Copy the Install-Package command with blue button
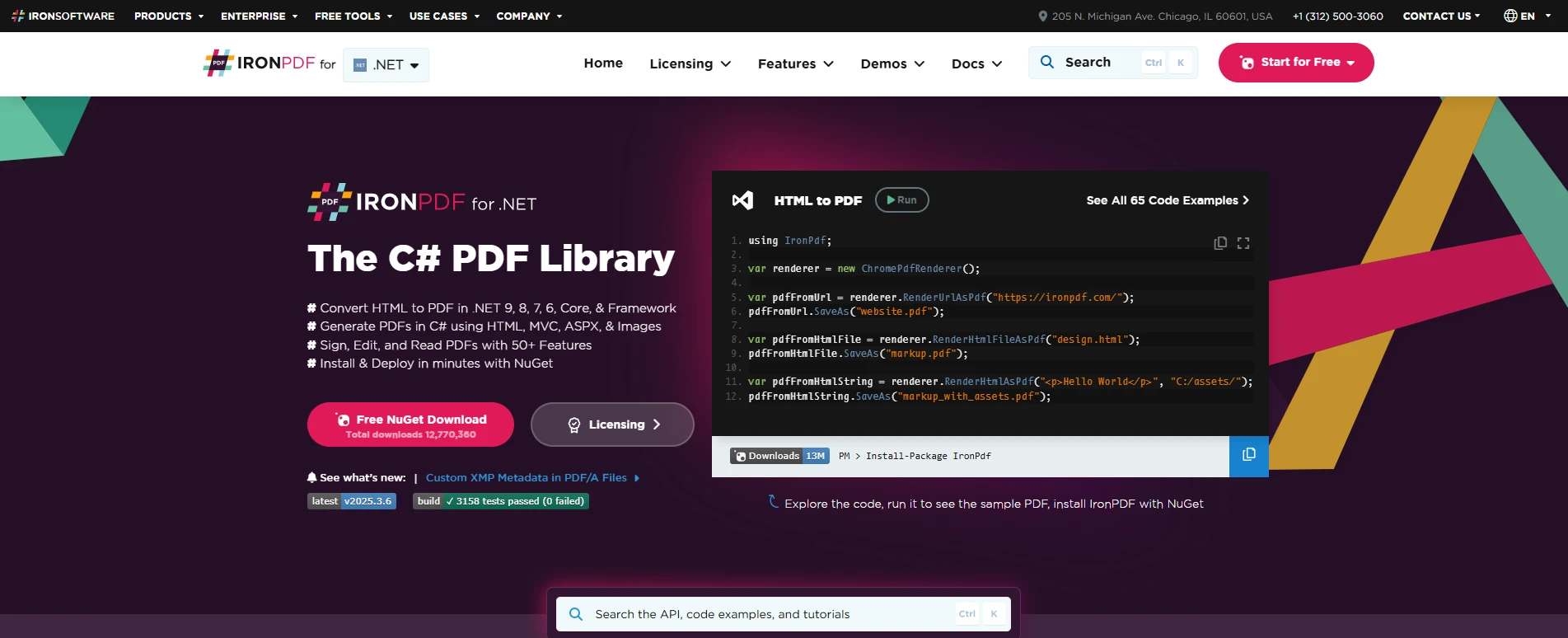Viewport: 1568px width, 638px height. click(1248, 456)
